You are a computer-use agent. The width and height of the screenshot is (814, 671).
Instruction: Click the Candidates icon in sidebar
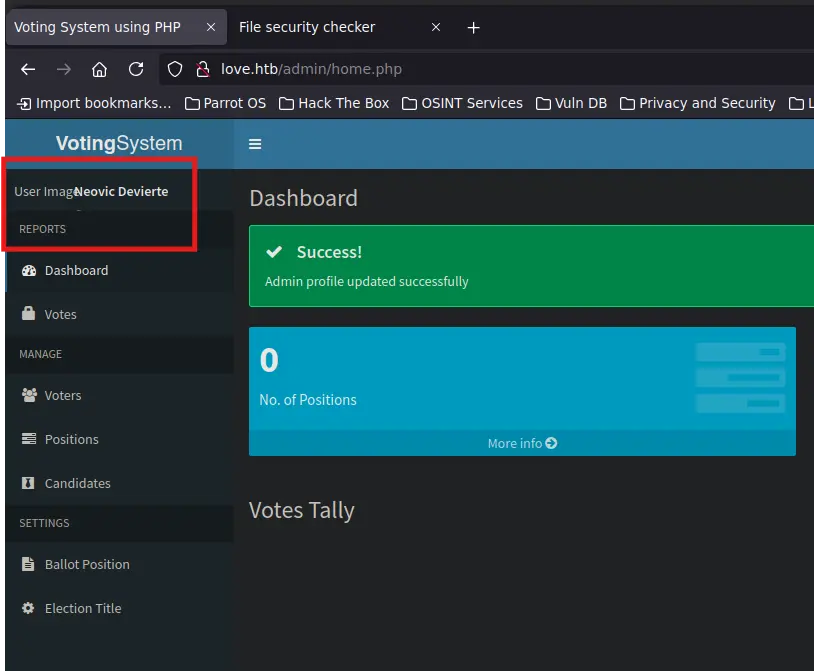coord(28,483)
